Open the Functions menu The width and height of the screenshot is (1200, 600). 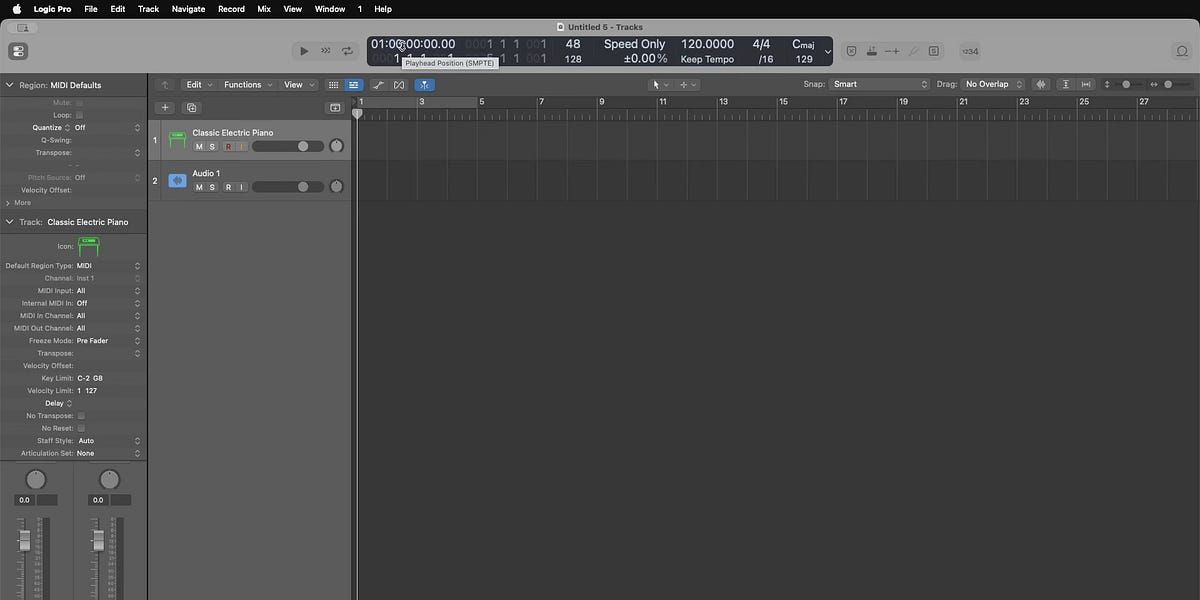coord(247,85)
